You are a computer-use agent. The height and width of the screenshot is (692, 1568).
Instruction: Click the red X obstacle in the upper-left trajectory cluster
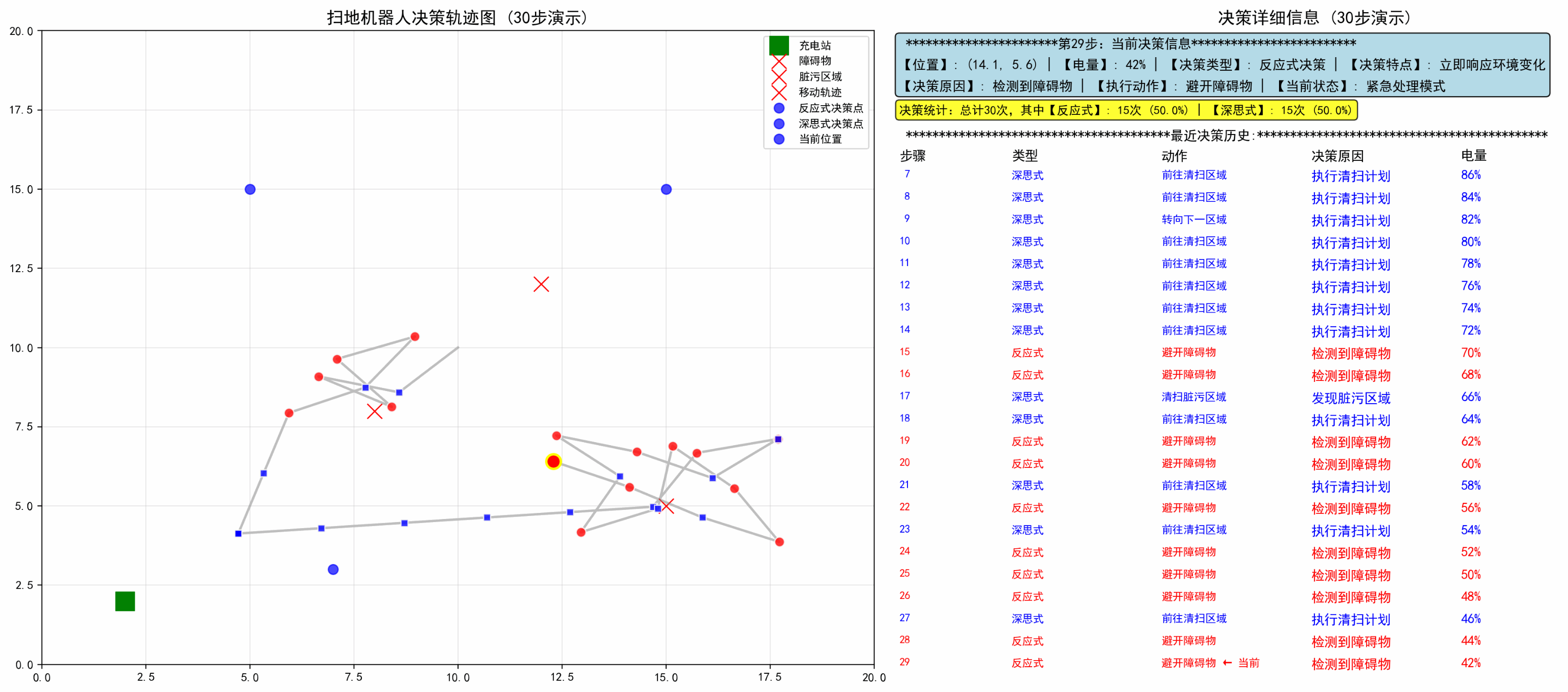(375, 411)
